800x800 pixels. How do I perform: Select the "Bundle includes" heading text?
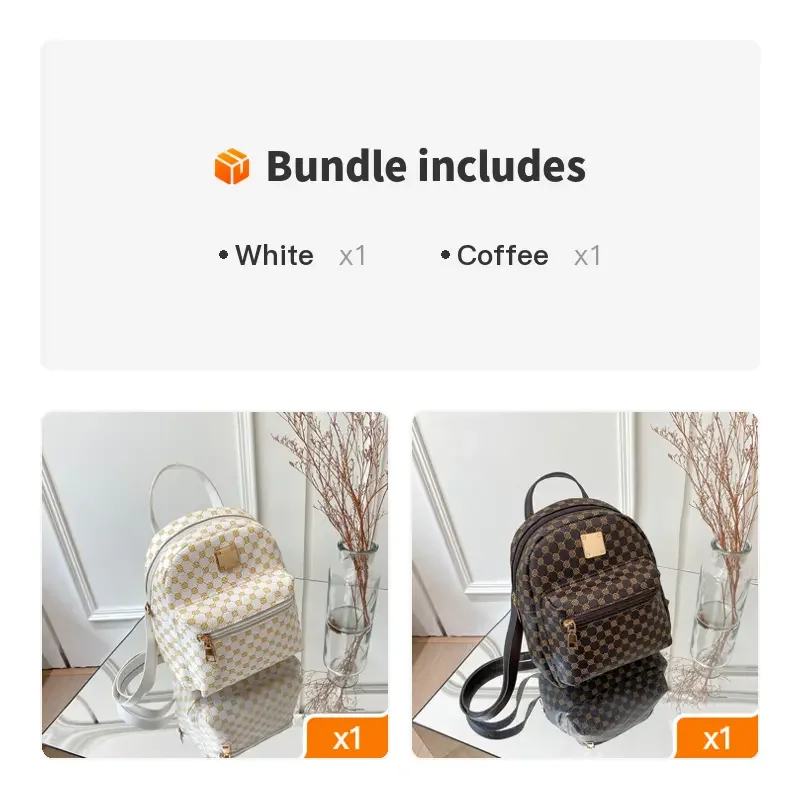426,166
